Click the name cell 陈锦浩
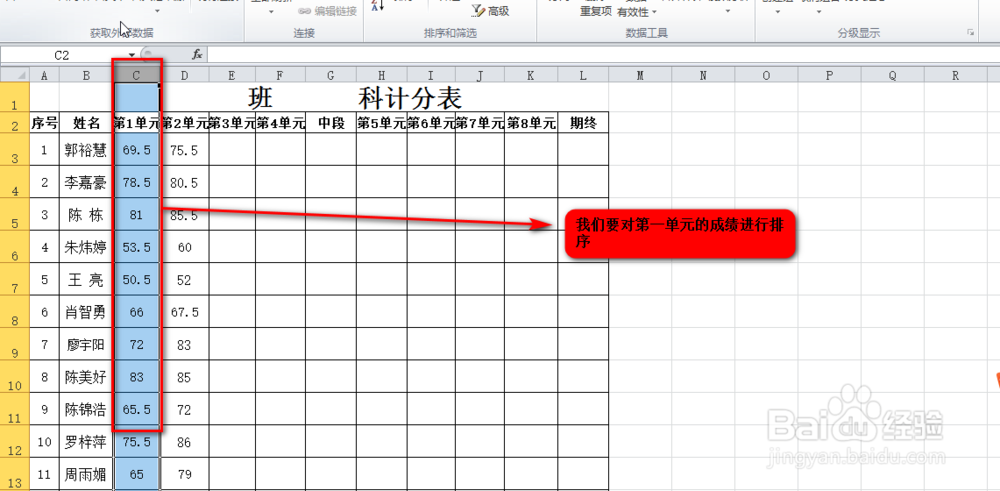 point(86,409)
